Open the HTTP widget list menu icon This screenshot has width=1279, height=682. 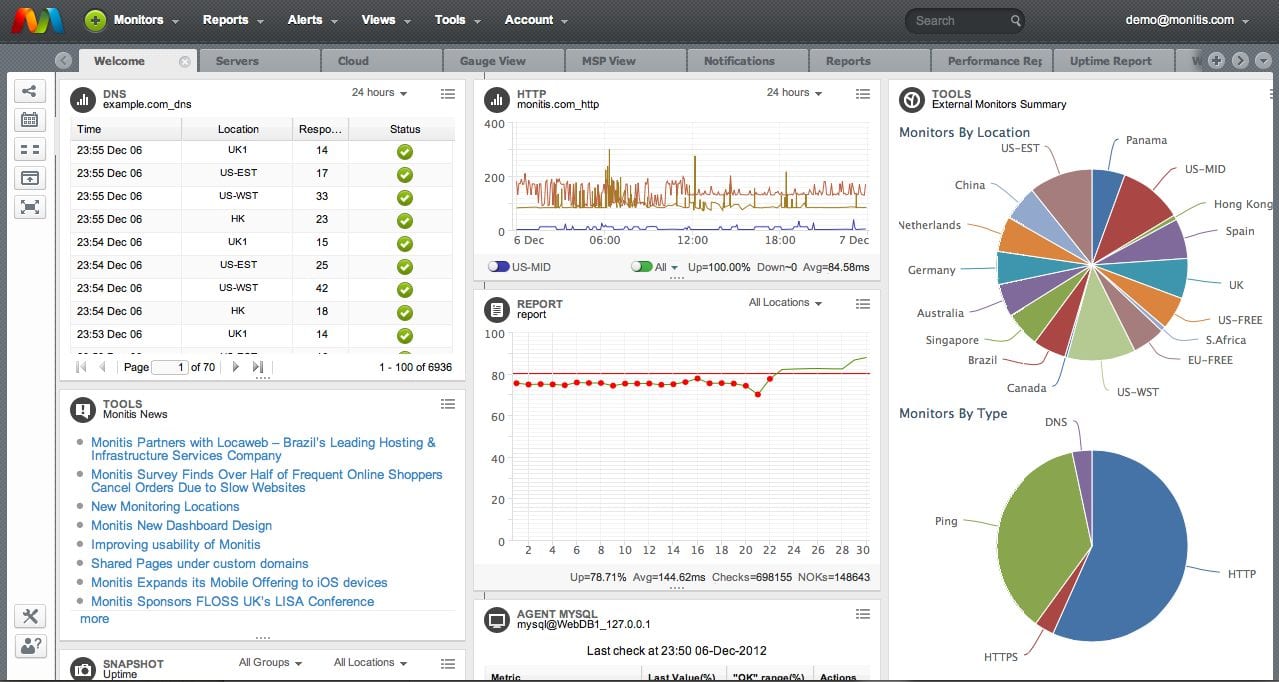click(863, 94)
